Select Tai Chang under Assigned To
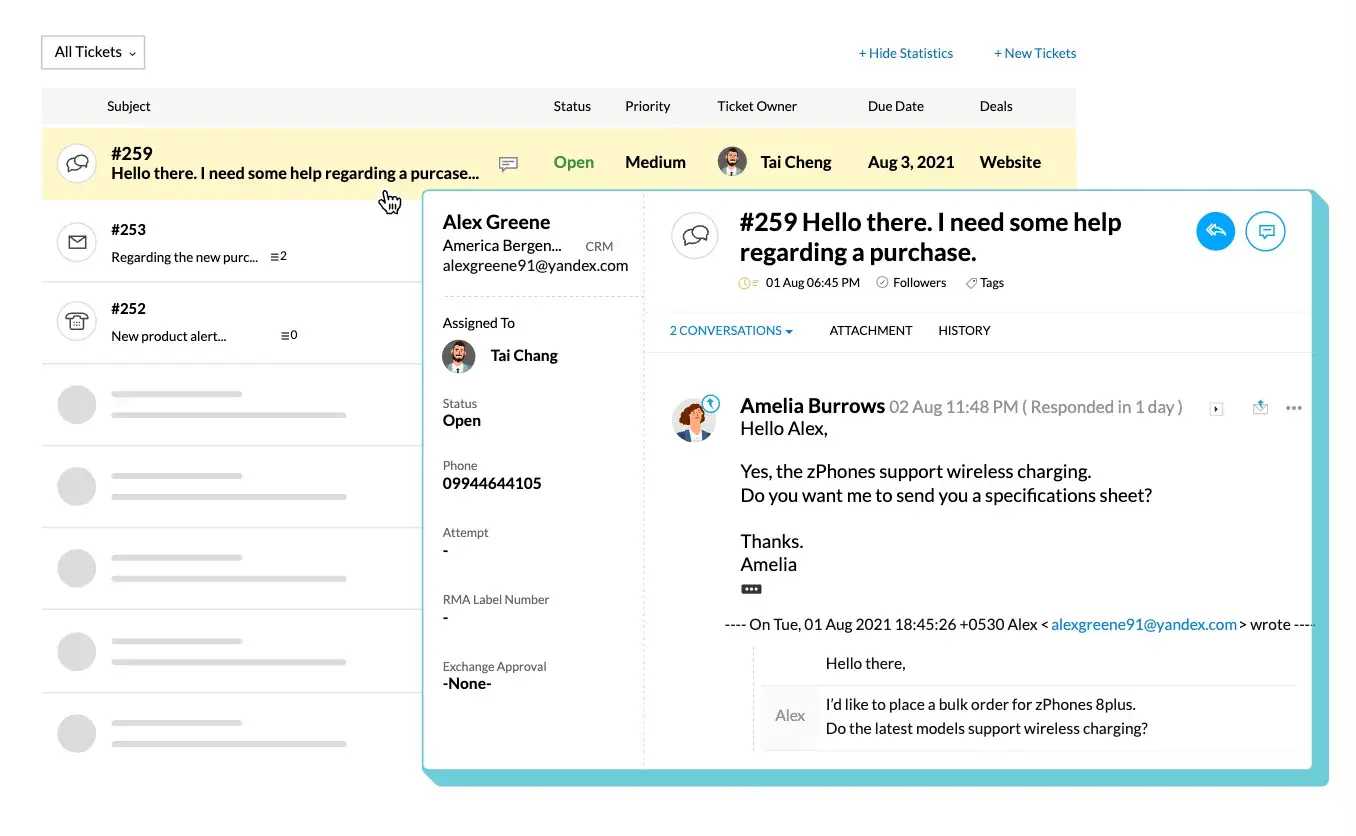Viewport: 1356px width, 836px height. click(x=524, y=355)
